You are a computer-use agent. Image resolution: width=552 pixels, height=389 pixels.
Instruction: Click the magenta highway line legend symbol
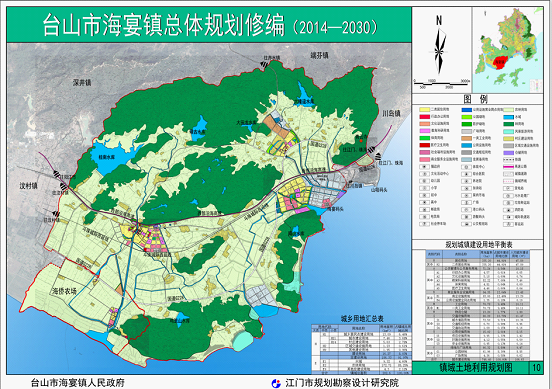click(508, 167)
